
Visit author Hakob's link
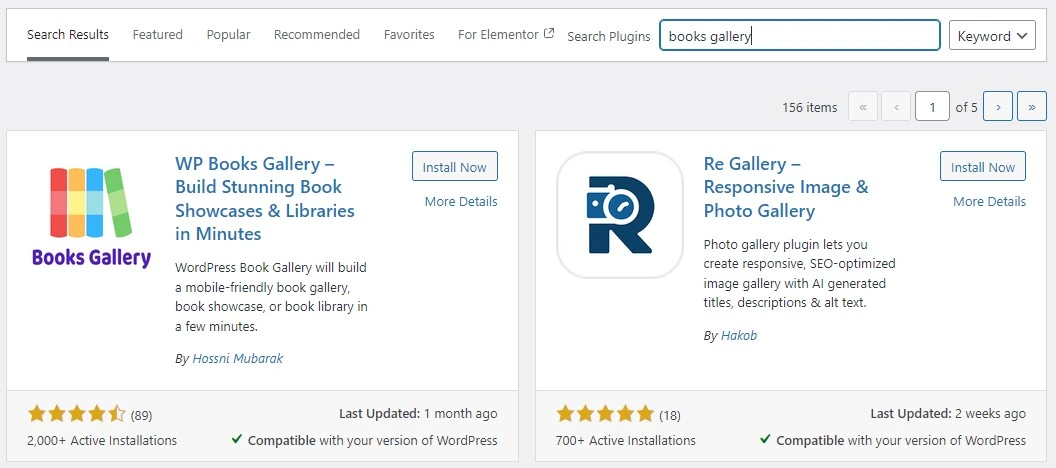(x=739, y=335)
